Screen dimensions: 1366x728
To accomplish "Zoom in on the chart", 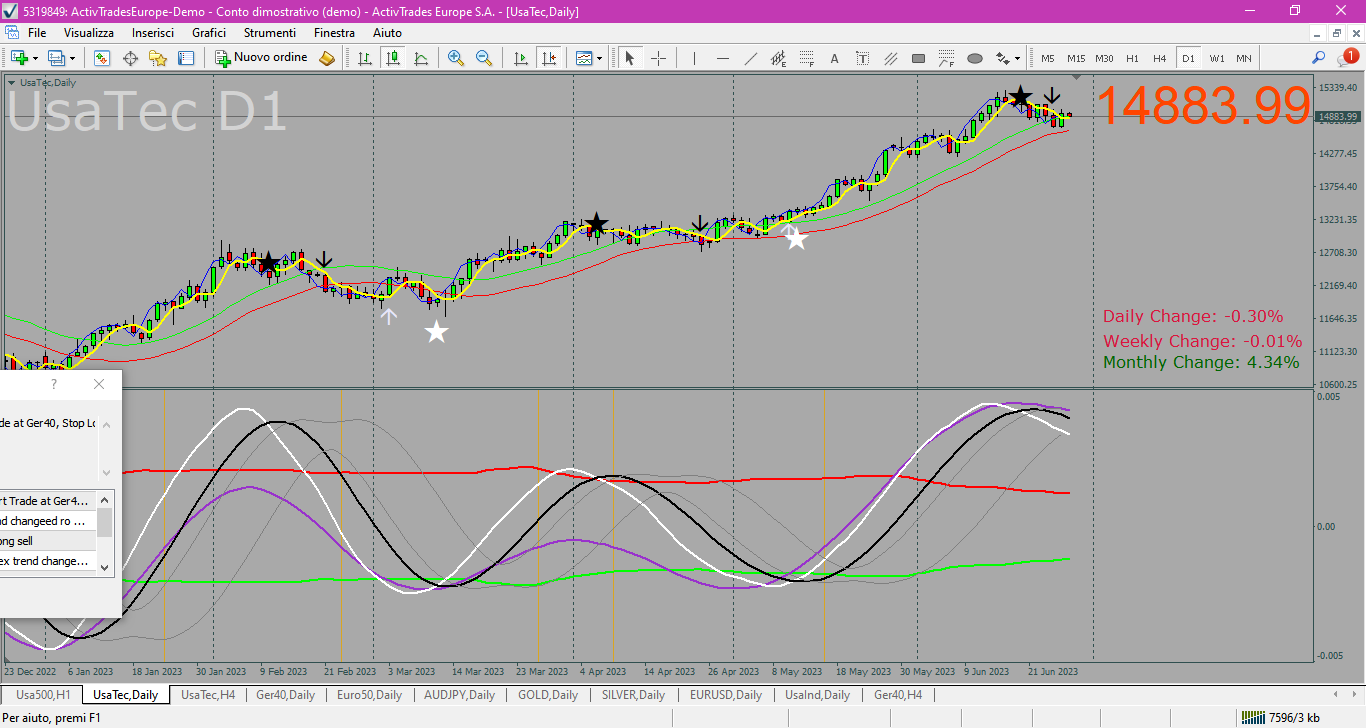I will click(456, 58).
